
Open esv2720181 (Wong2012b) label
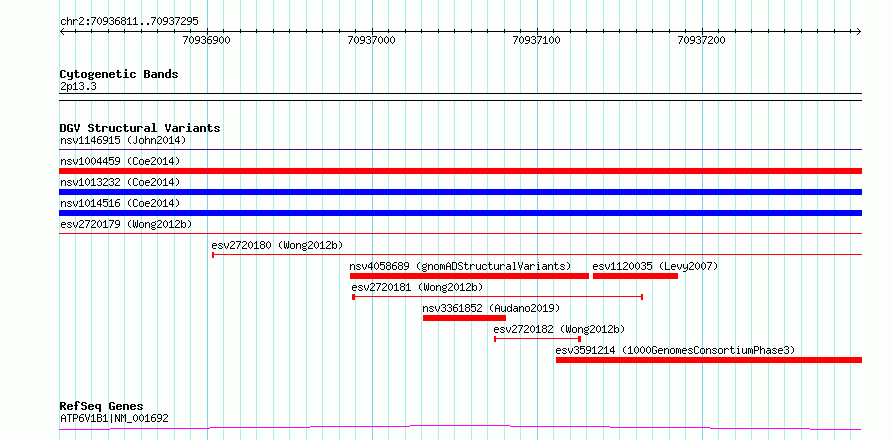coord(418,287)
